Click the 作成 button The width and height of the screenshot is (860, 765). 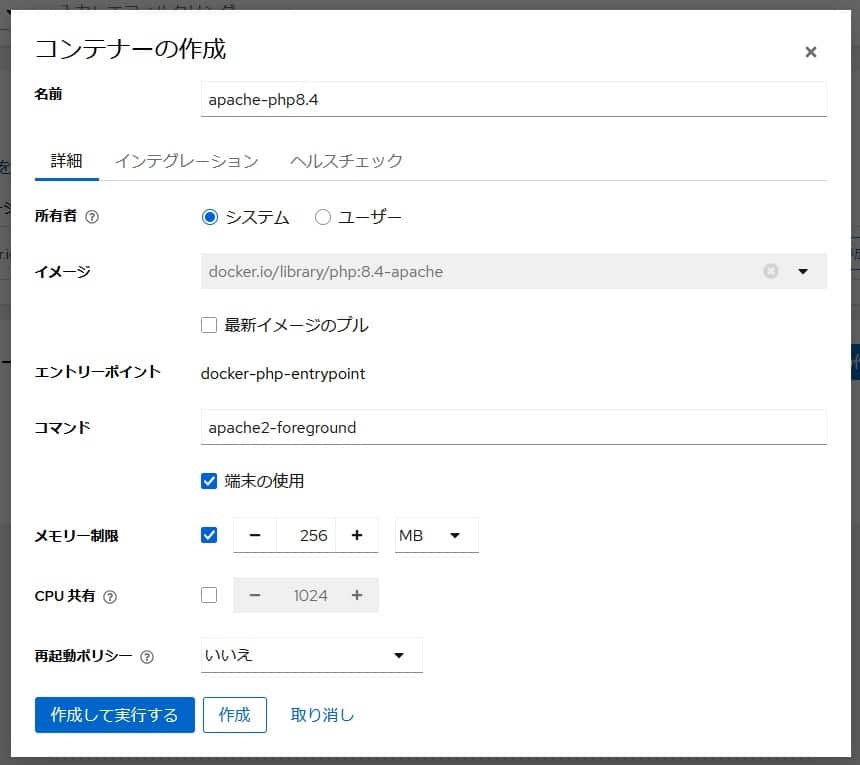point(235,715)
